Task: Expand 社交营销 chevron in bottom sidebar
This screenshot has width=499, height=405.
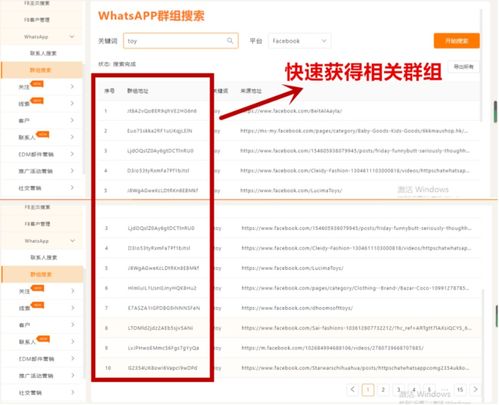Action: (73, 392)
